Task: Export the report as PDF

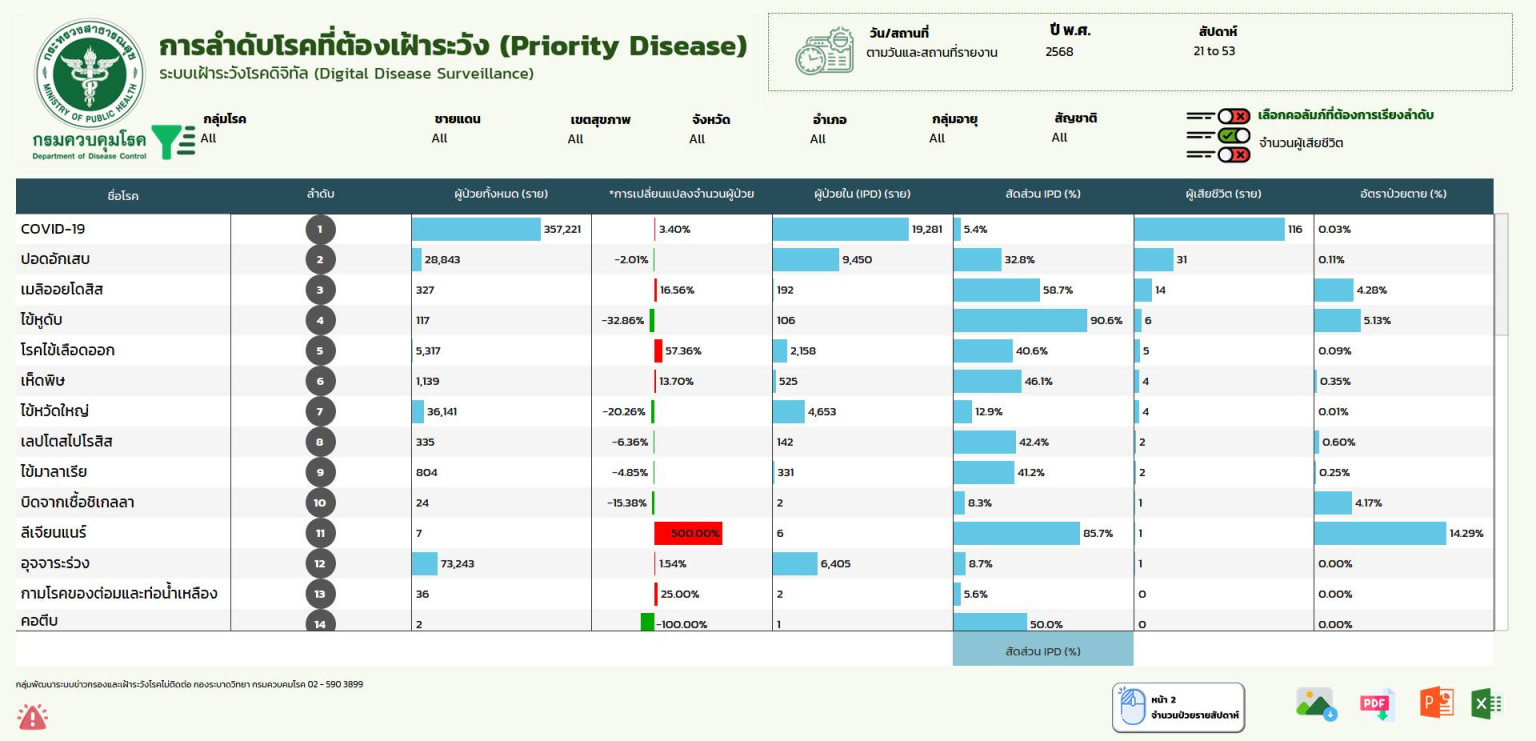Action: 1377,704
